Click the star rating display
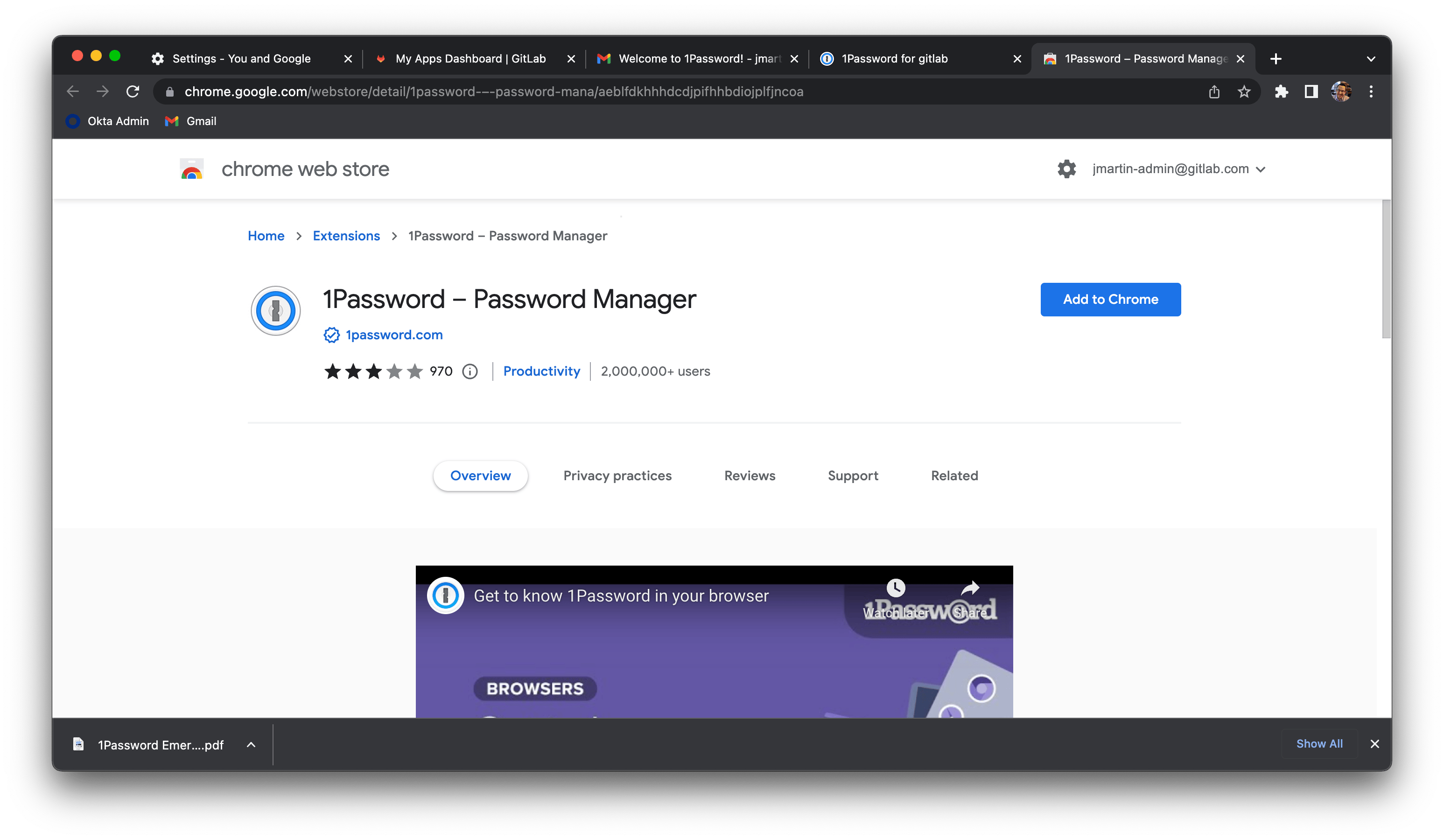Image resolution: width=1444 pixels, height=840 pixels. [374, 371]
